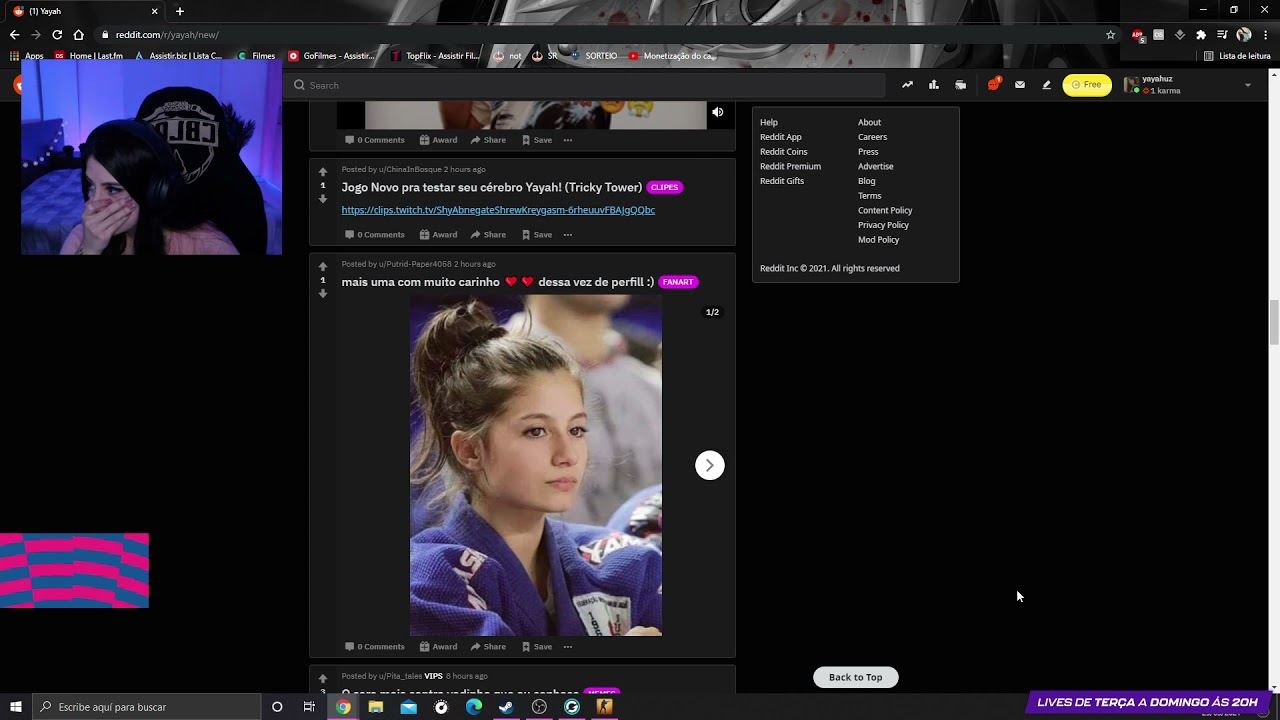Click the Windows search box
Screen dimensions: 1280x720
pyautogui.click(x=147, y=707)
